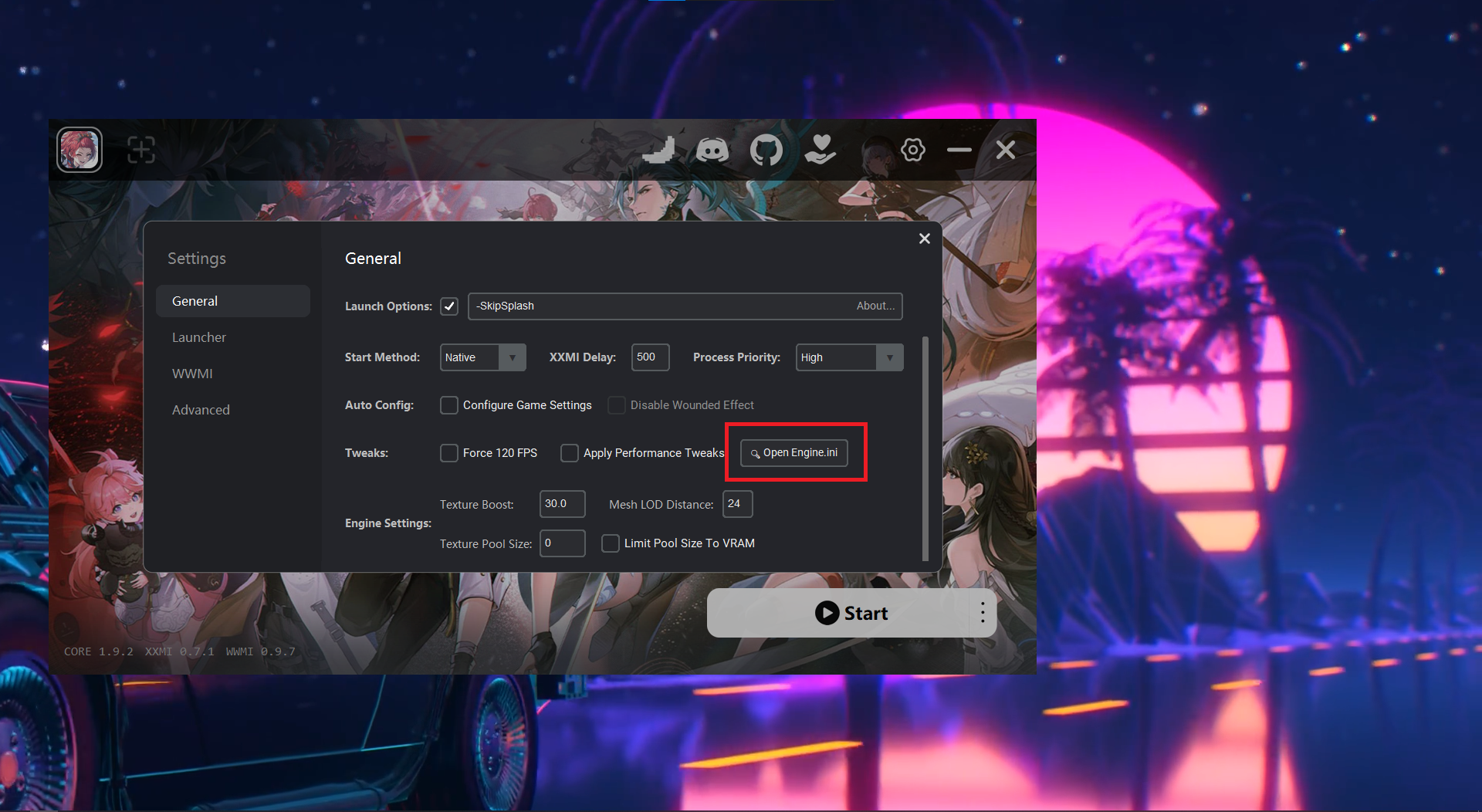
Task: Toggle the Launch Options checkbox
Action: pyautogui.click(x=449, y=306)
